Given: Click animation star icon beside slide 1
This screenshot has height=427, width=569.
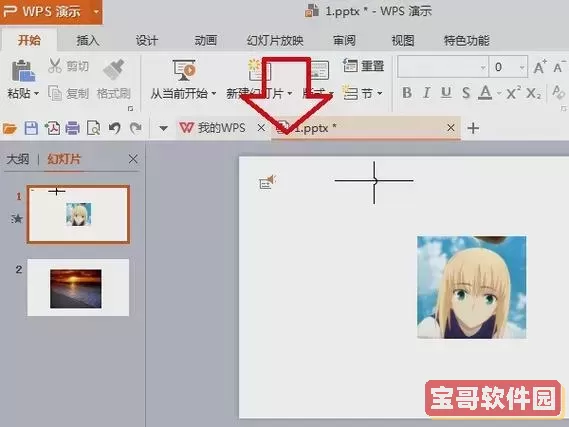Looking at the screenshot, I should (x=17, y=218).
